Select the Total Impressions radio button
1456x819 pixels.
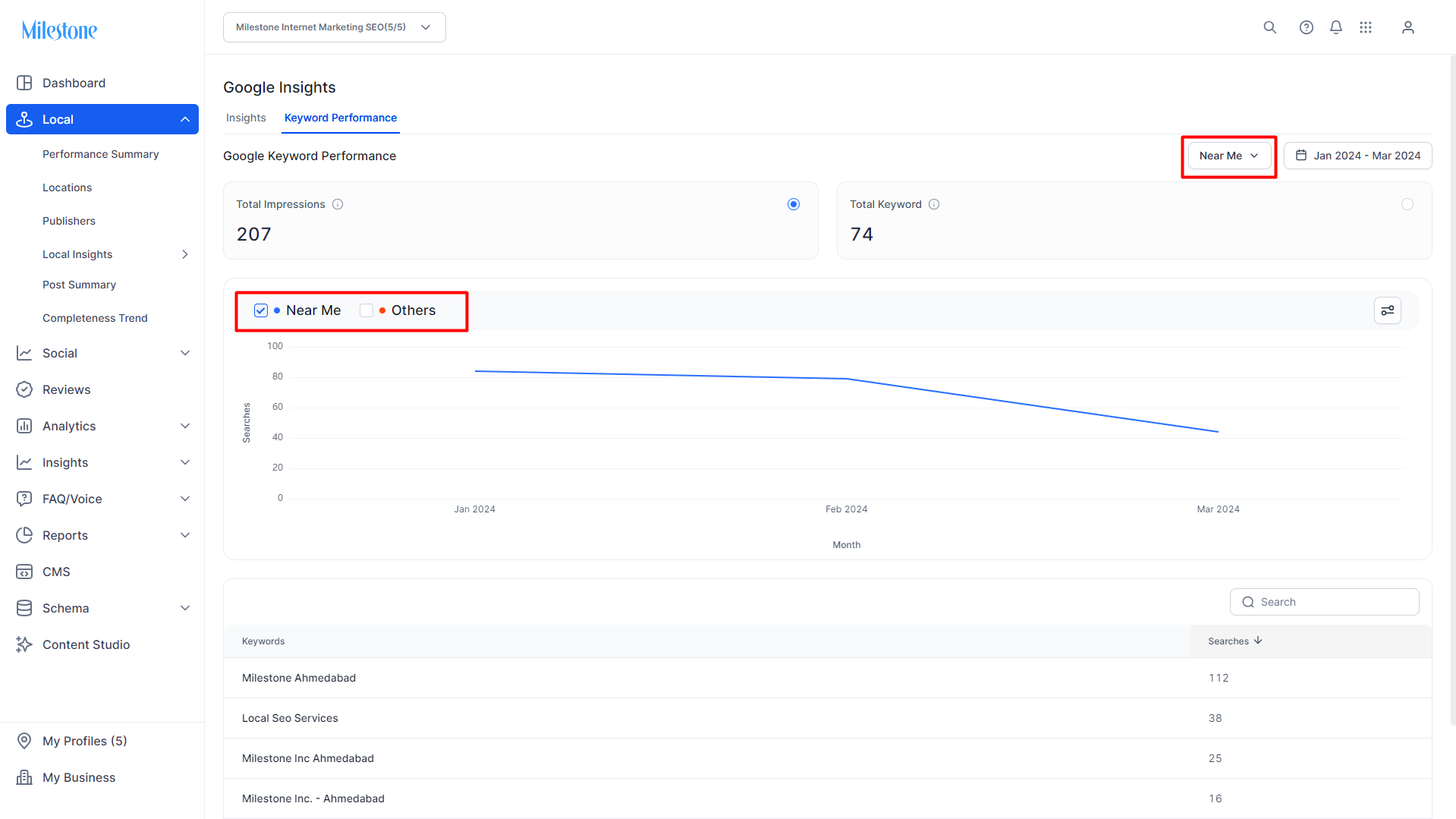coord(794,204)
